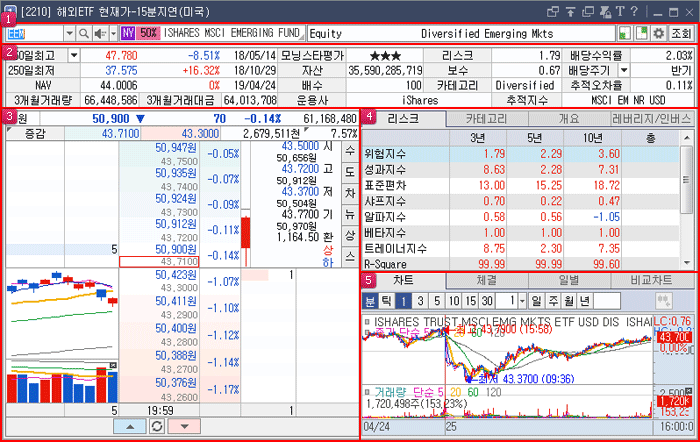
Task: Click the magnifier symbol search icon
Action: click(x=83, y=33)
